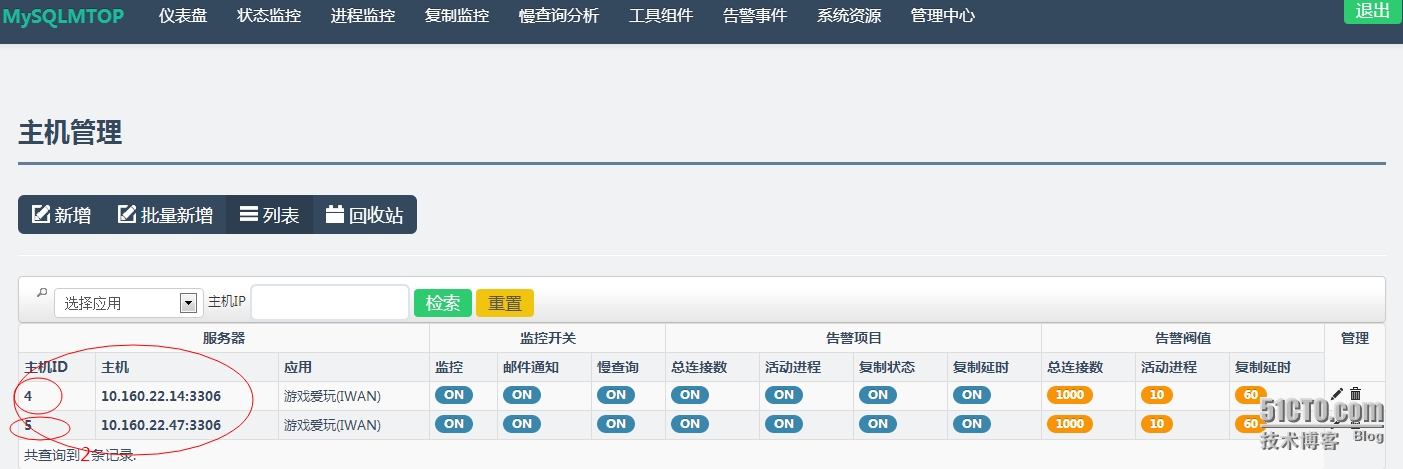Click the 监控开关 group header

point(548,338)
